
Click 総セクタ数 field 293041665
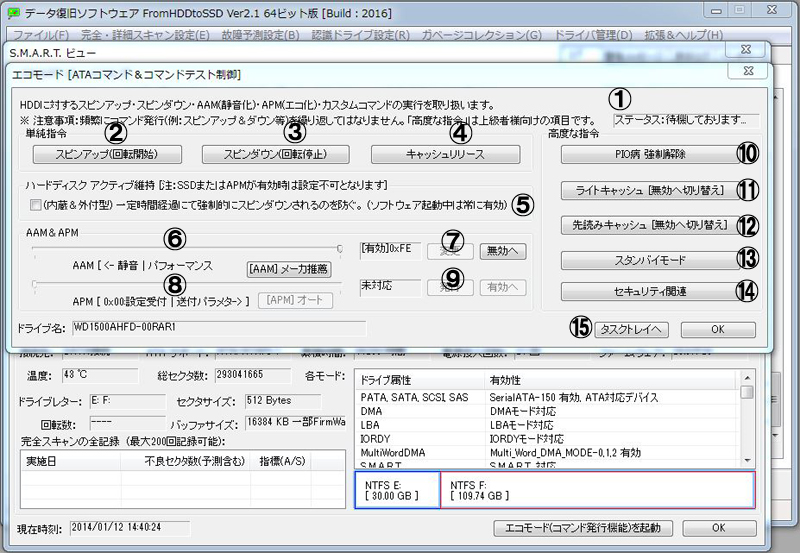pyautogui.click(x=253, y=375)
